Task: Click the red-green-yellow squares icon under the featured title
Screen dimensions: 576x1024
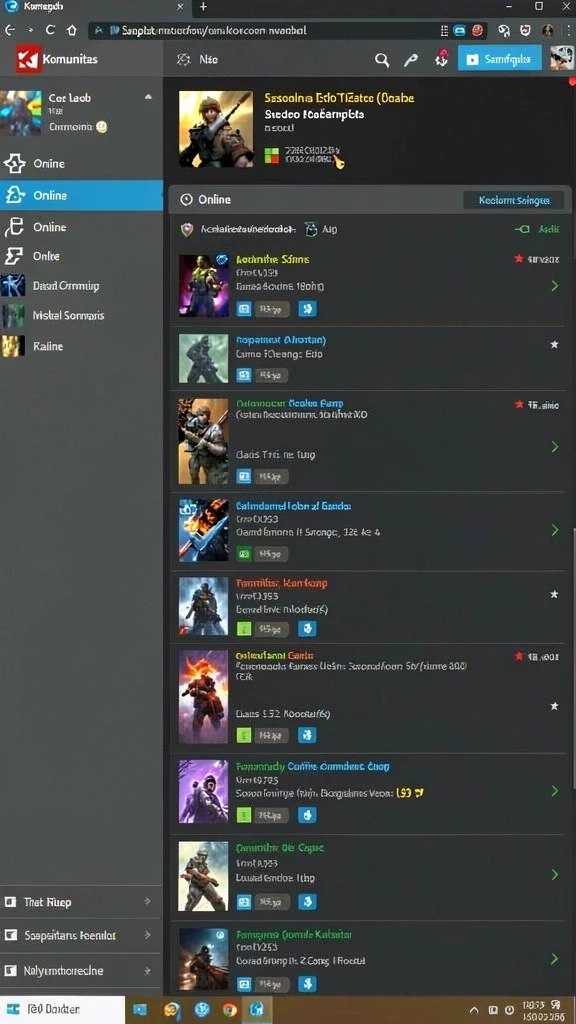Action: [271, 156]
